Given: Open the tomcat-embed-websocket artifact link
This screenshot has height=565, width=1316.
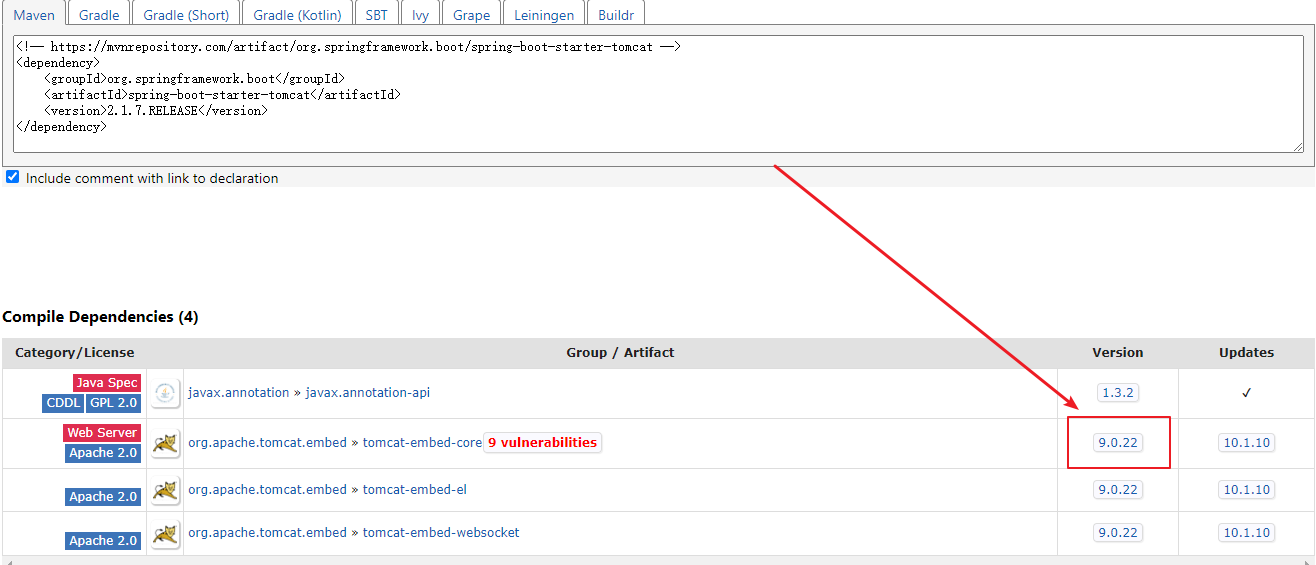Looking at the screenshot, I should [x=441, y=533].
